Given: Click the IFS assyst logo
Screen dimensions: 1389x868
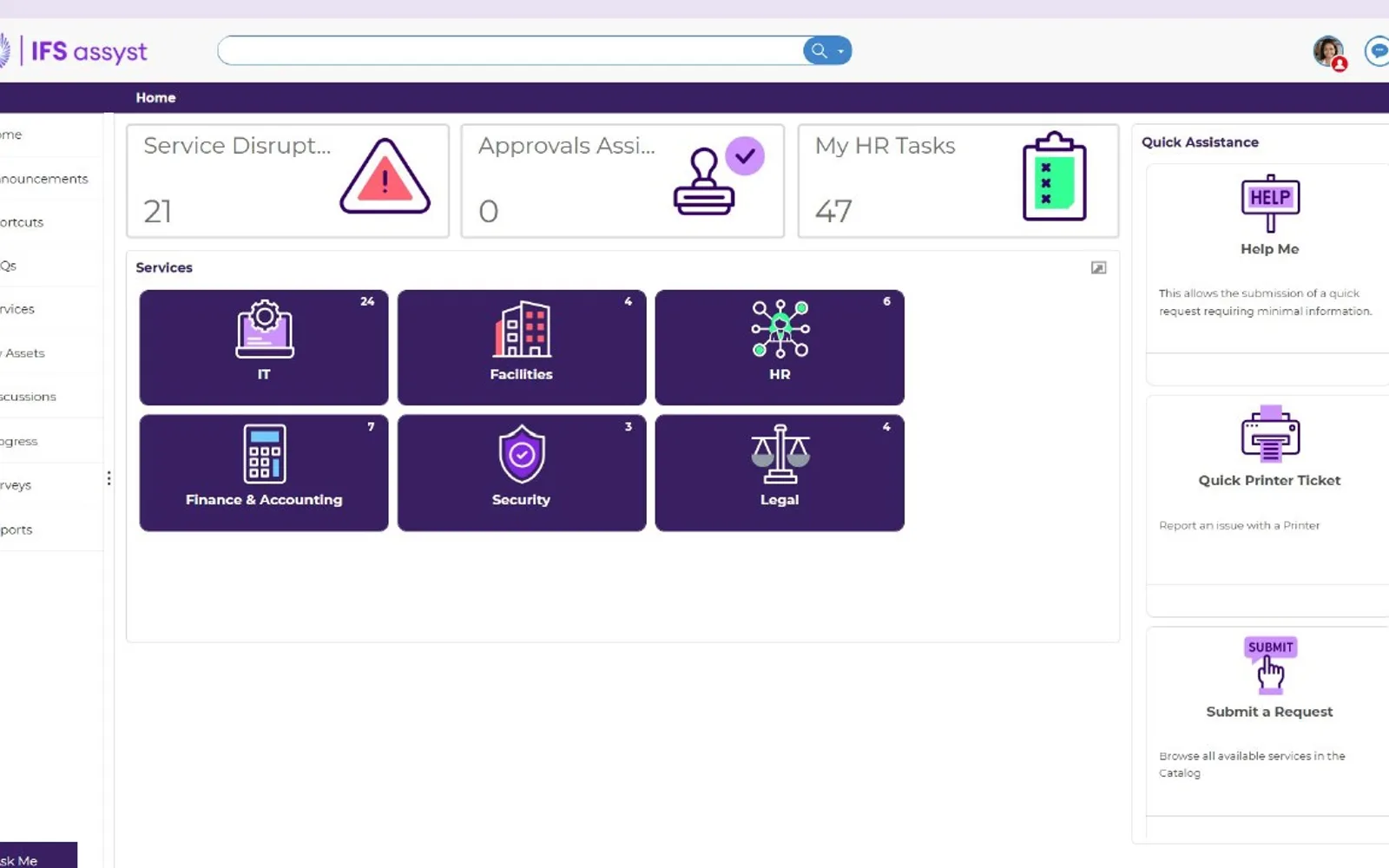Looking at the screenshot, I should pos(74,51).
